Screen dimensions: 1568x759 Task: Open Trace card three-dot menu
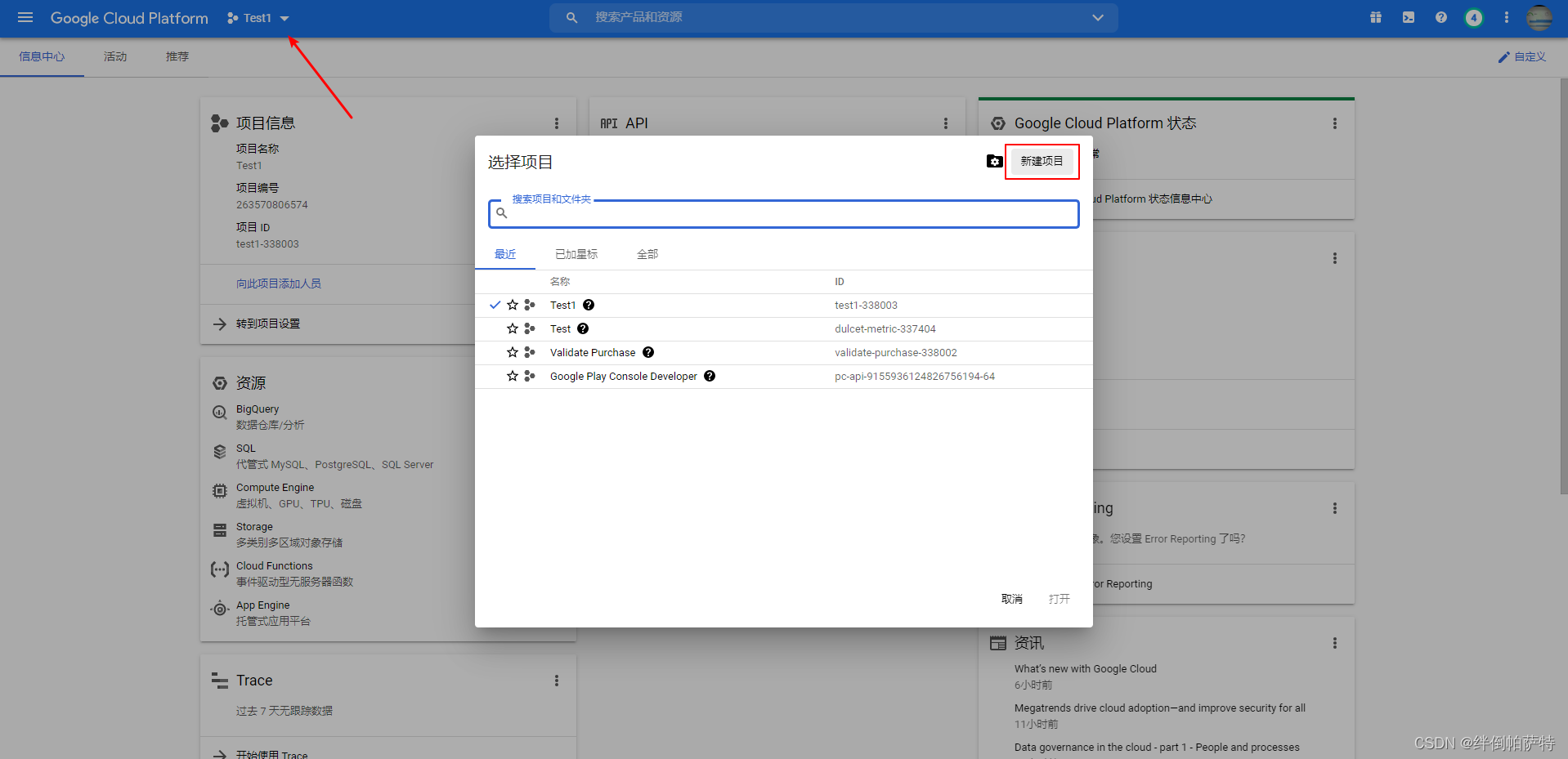tap(557, 681)
